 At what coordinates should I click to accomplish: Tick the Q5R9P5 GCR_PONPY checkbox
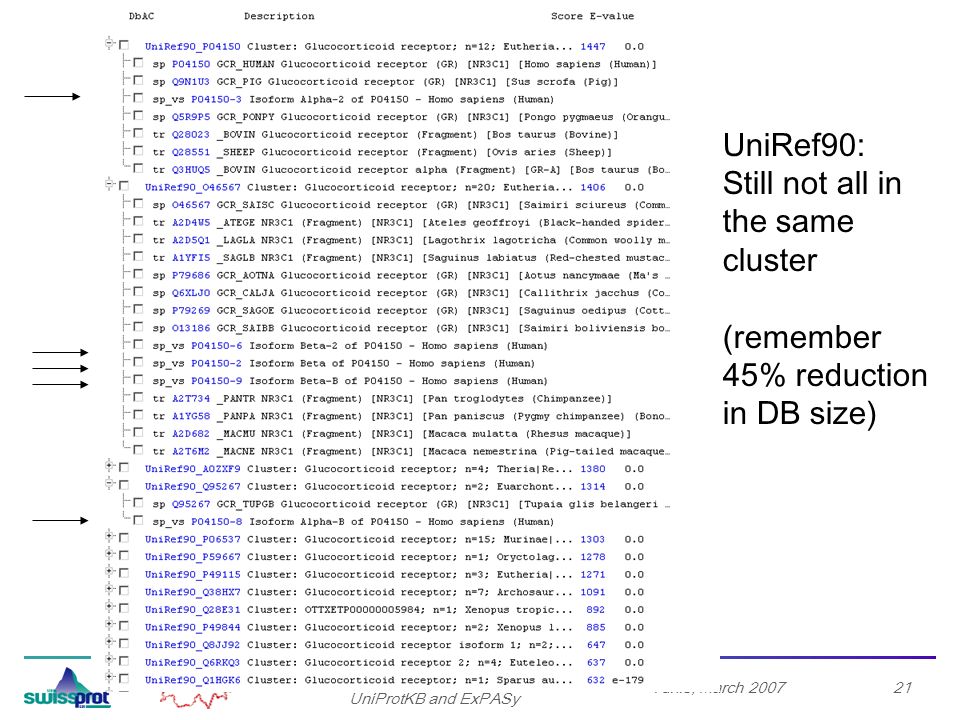coord(138,115)
